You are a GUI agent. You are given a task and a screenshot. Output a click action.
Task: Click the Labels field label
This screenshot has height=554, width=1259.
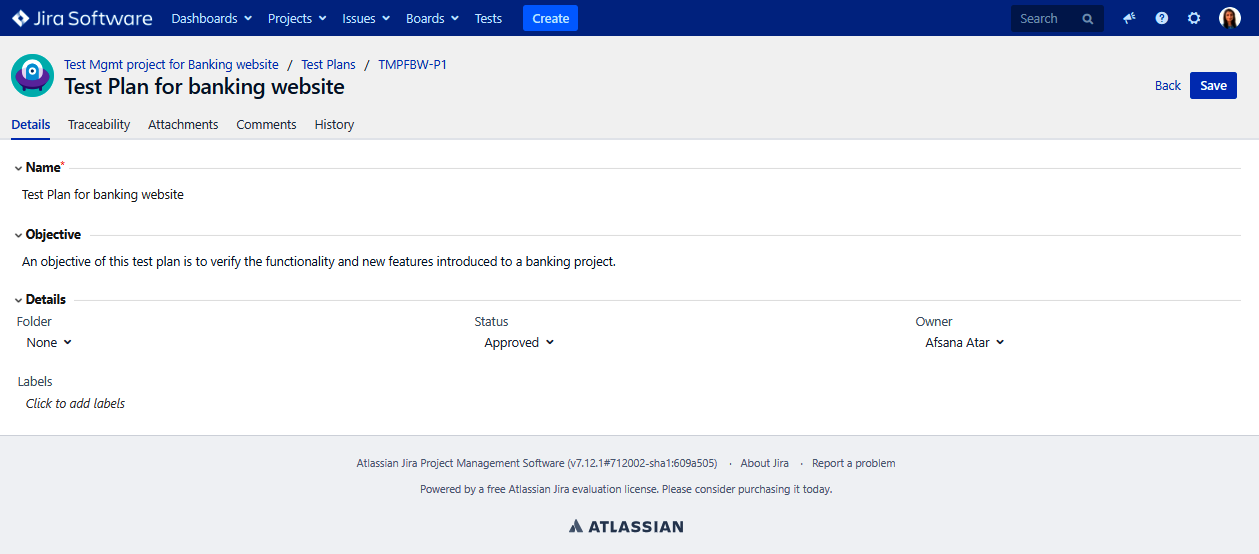click(x=35, y=381)
